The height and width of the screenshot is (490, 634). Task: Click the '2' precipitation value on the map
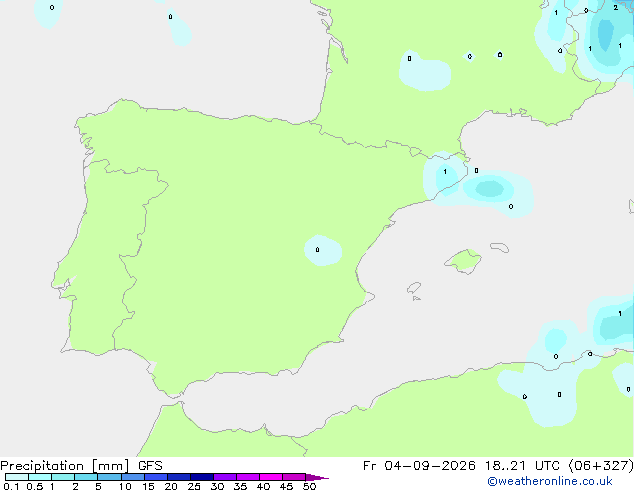pos(615,7)
